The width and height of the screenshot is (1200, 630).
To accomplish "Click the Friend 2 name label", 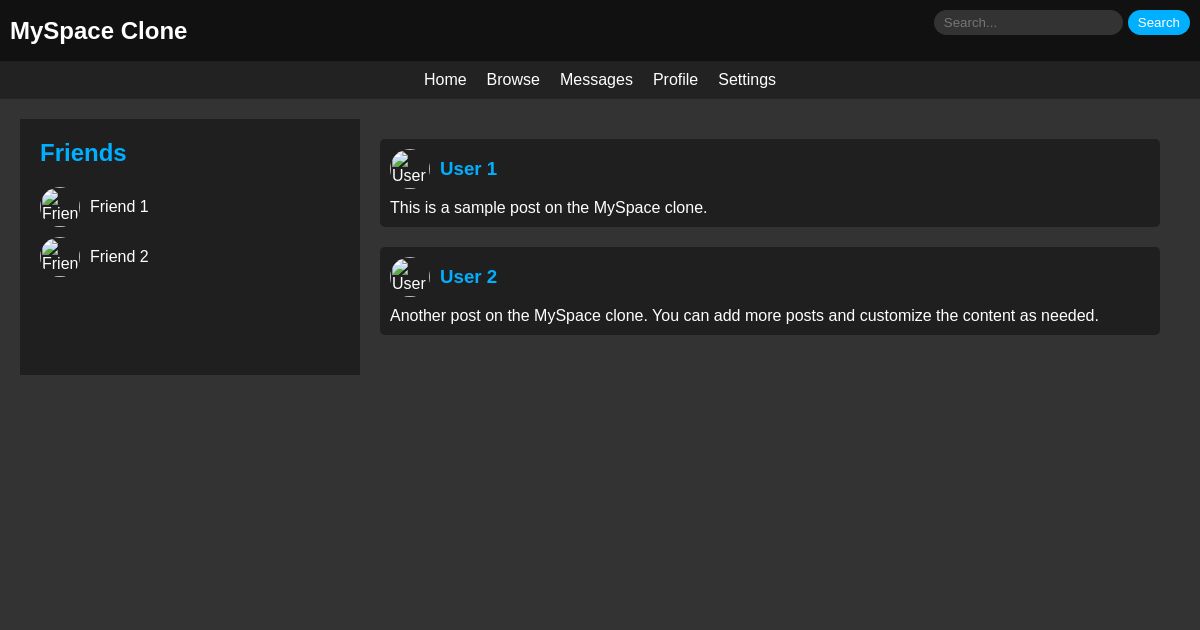I will [119, 257].
